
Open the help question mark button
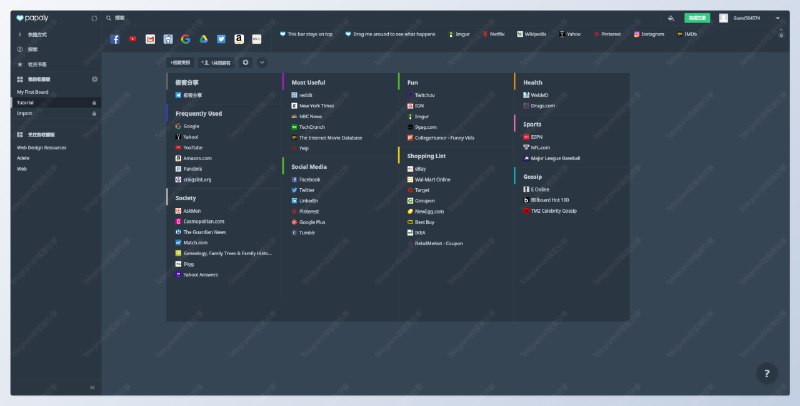pyautogui.click(x=766, y=373)
